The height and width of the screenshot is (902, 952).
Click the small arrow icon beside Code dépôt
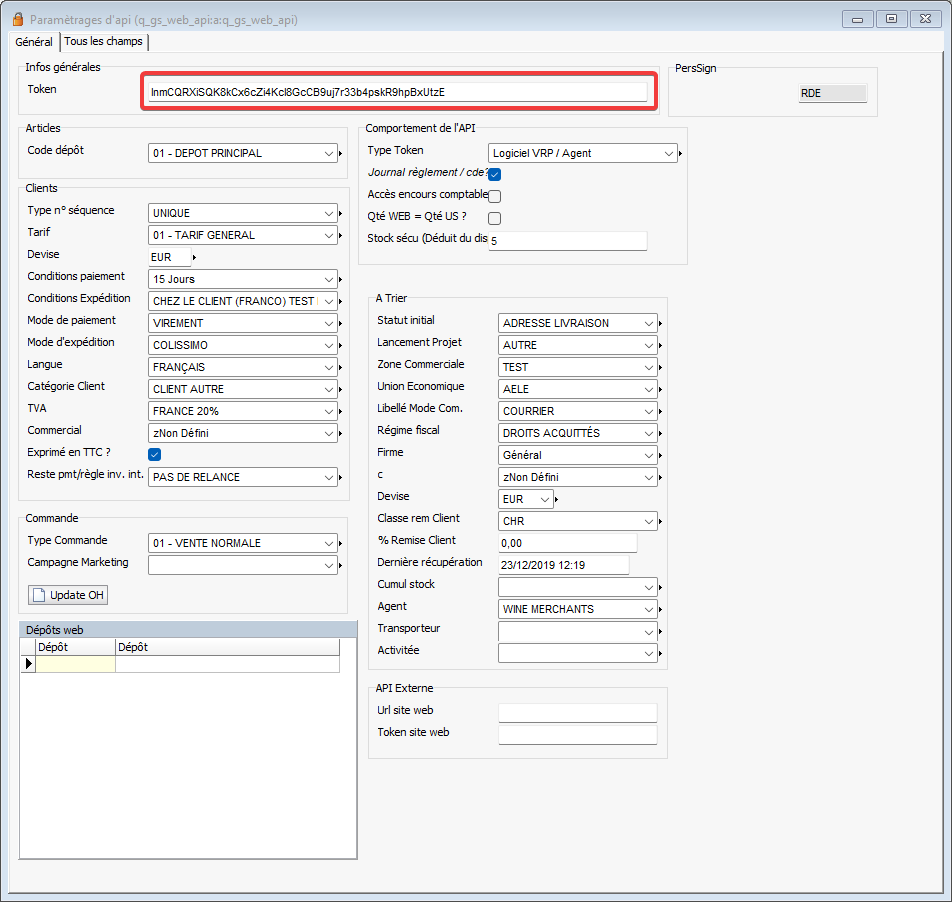click(x=341, y=154)
